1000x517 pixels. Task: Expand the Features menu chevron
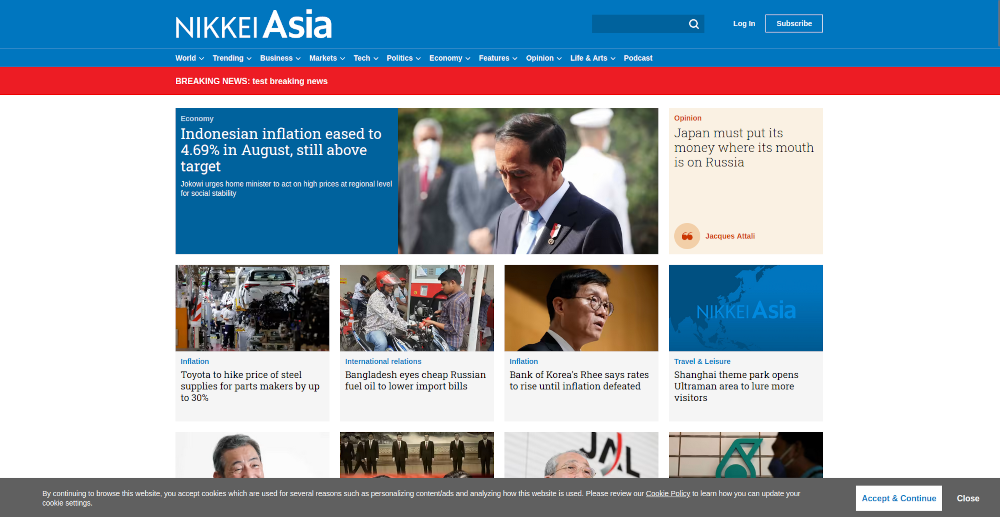pos(515,58)
